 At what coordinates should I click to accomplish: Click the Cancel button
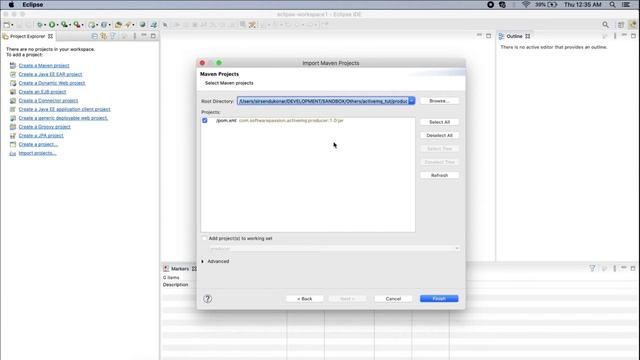393,299
